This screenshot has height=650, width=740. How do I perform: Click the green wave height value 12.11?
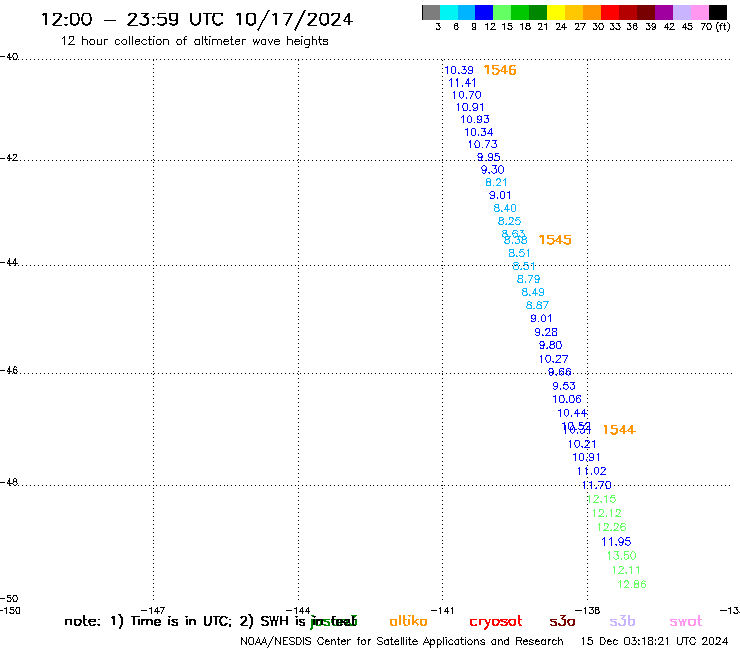(x=626, y=570)
